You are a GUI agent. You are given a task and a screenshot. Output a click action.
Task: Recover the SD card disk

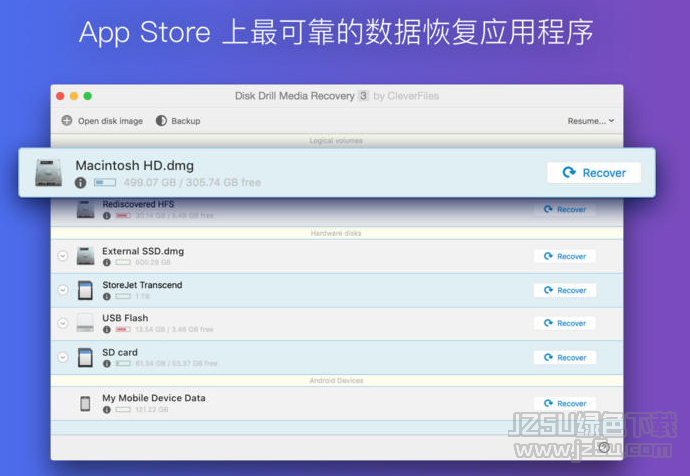[x=565, y=357]
